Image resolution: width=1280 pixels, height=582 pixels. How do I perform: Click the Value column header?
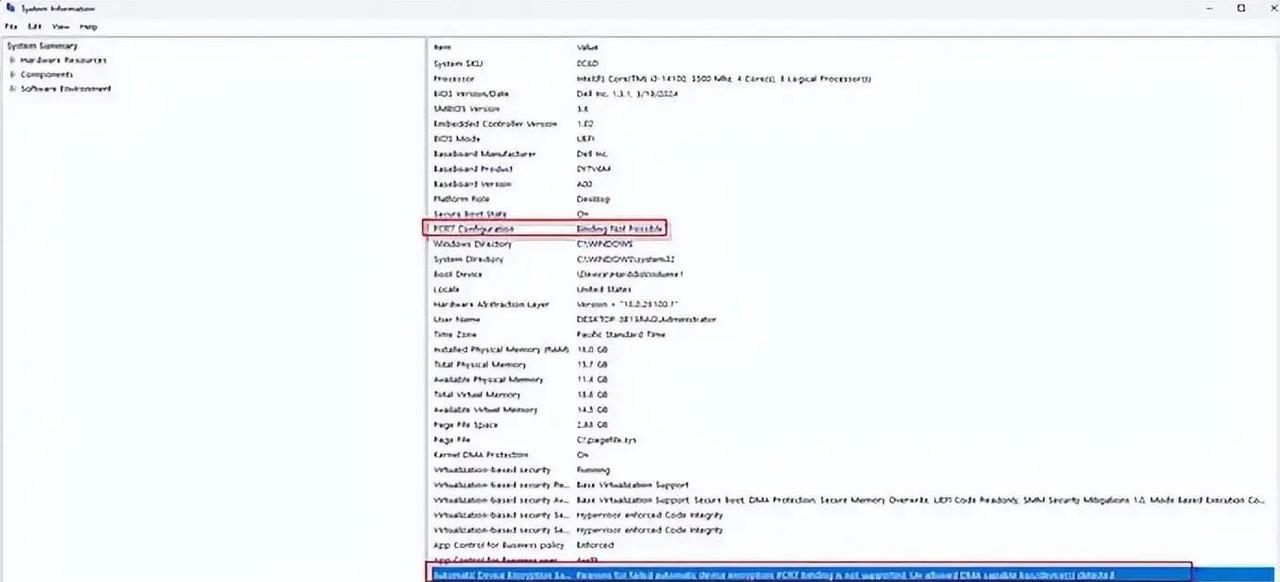[x=588, y=47]
